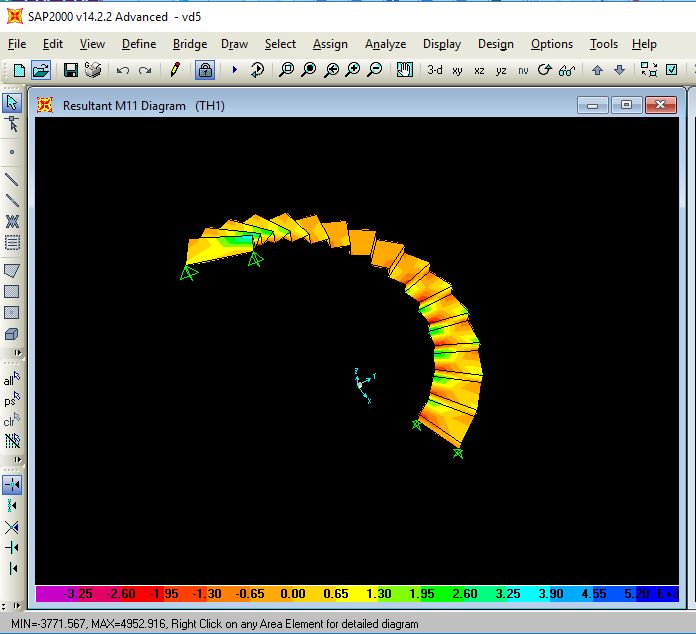Toggle object shrink icon
The image size is (696, 634).
click(649, 70)
